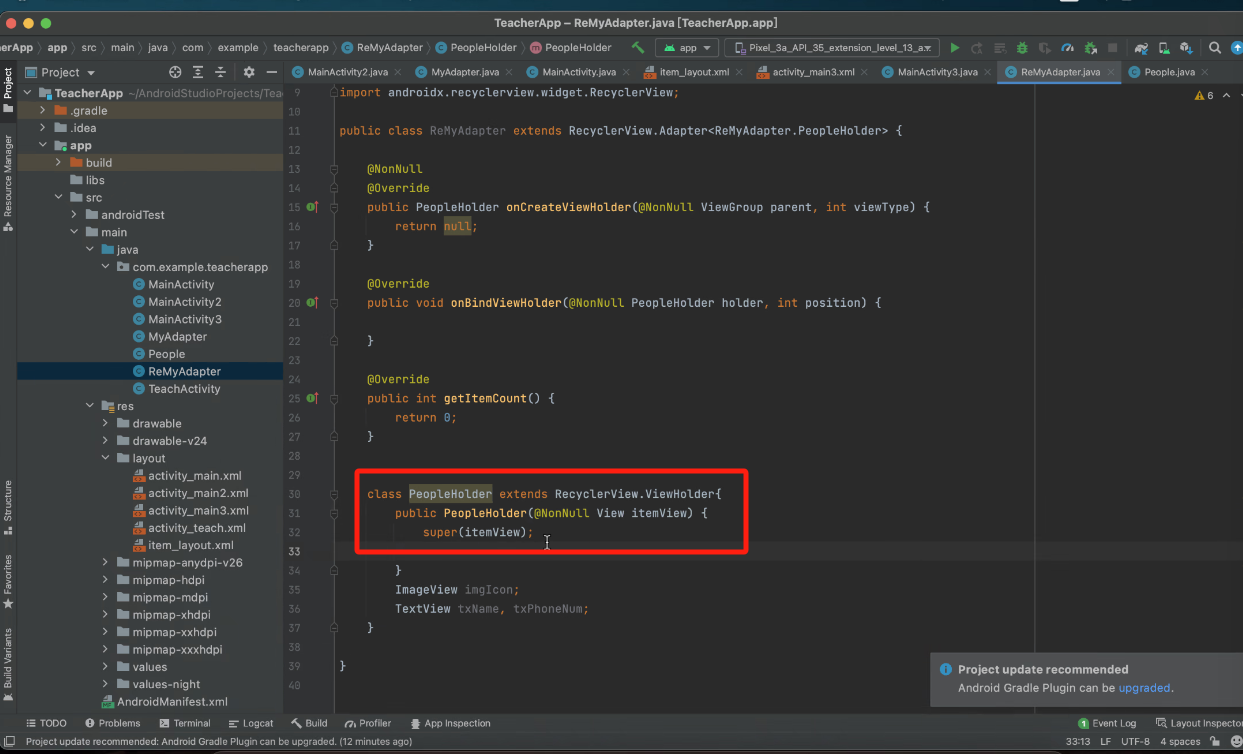The height and width of the screenshot is (754, 1243).
Task: Toggle the TODO tool window
Action: tap(46, 723)
